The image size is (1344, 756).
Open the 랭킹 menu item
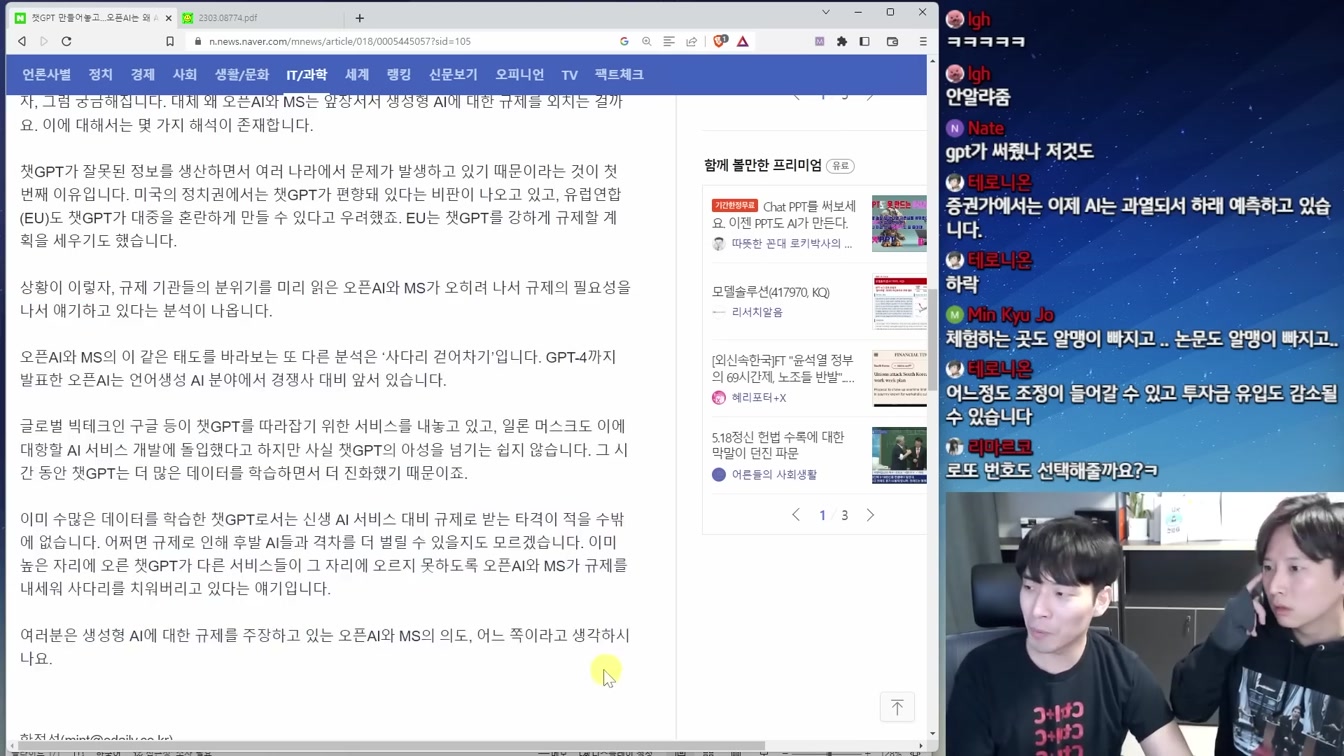(399, 75)
